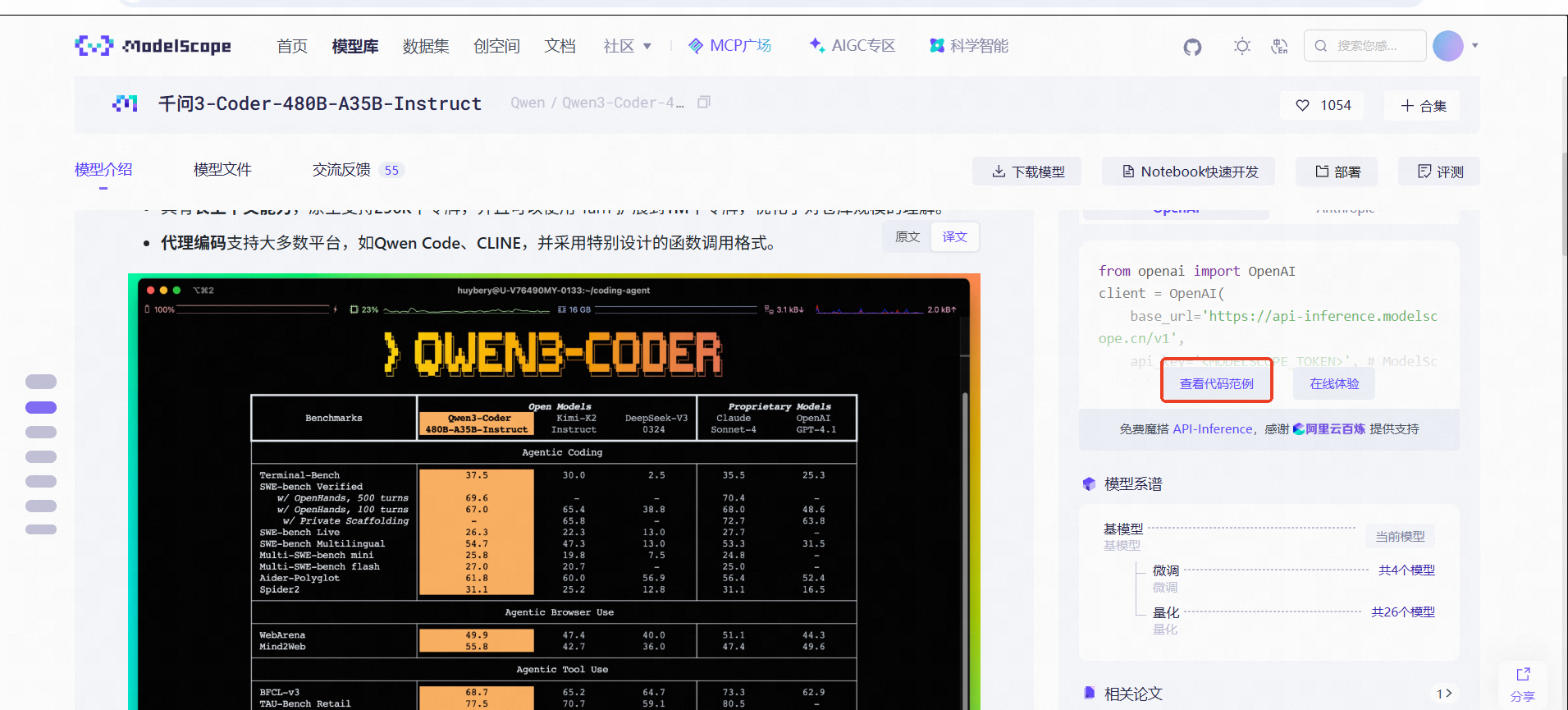Copy the model ID with copy icon
The width and height of the screenshot is (1568, 710).
pos(704,103)
